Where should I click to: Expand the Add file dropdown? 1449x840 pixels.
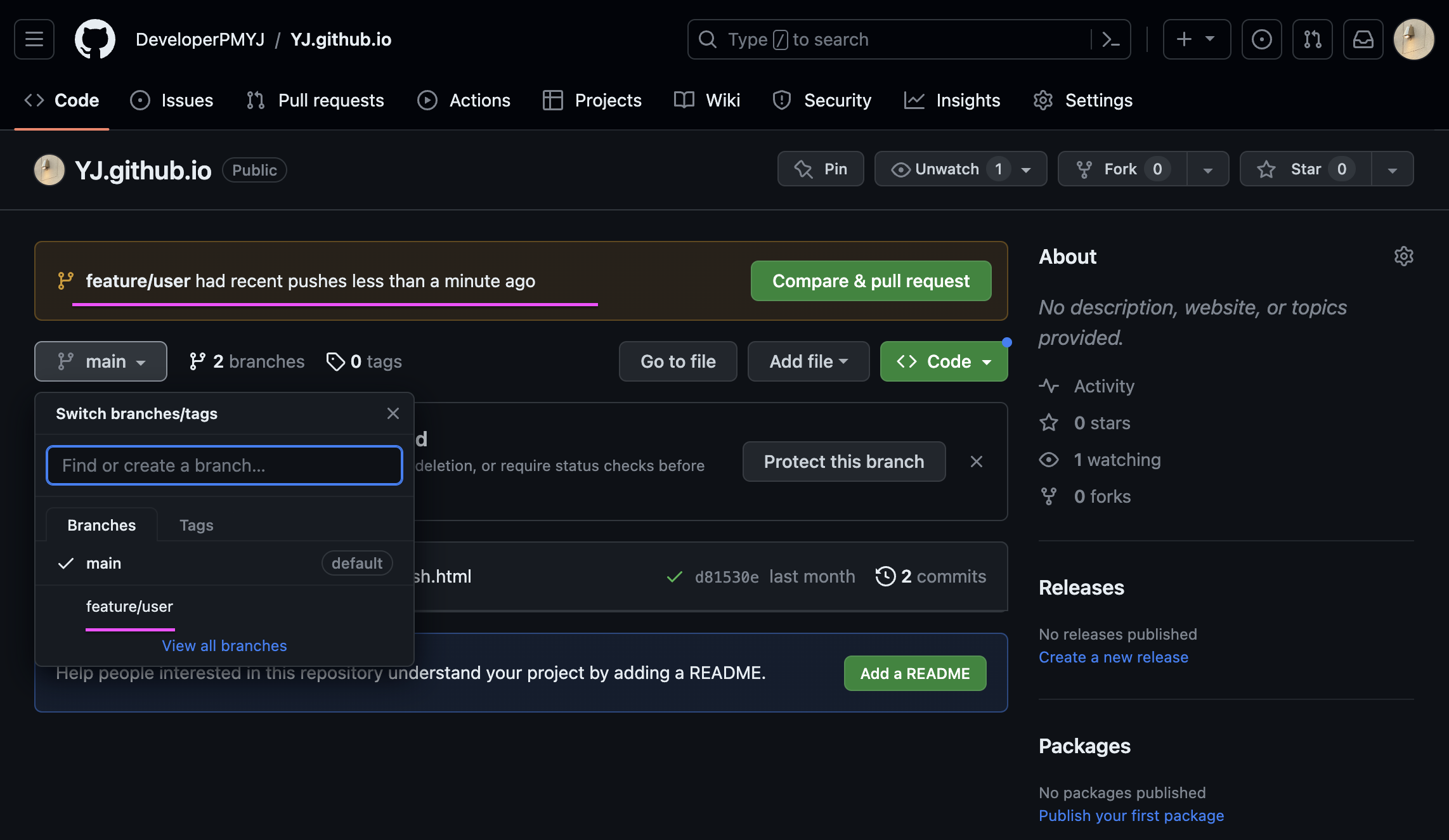coord(808,361)
